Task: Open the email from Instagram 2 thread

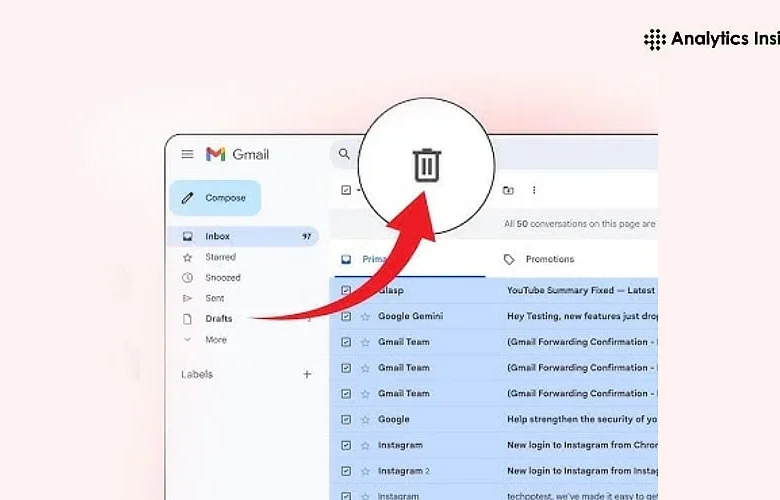Action: (x=403, y=471)
